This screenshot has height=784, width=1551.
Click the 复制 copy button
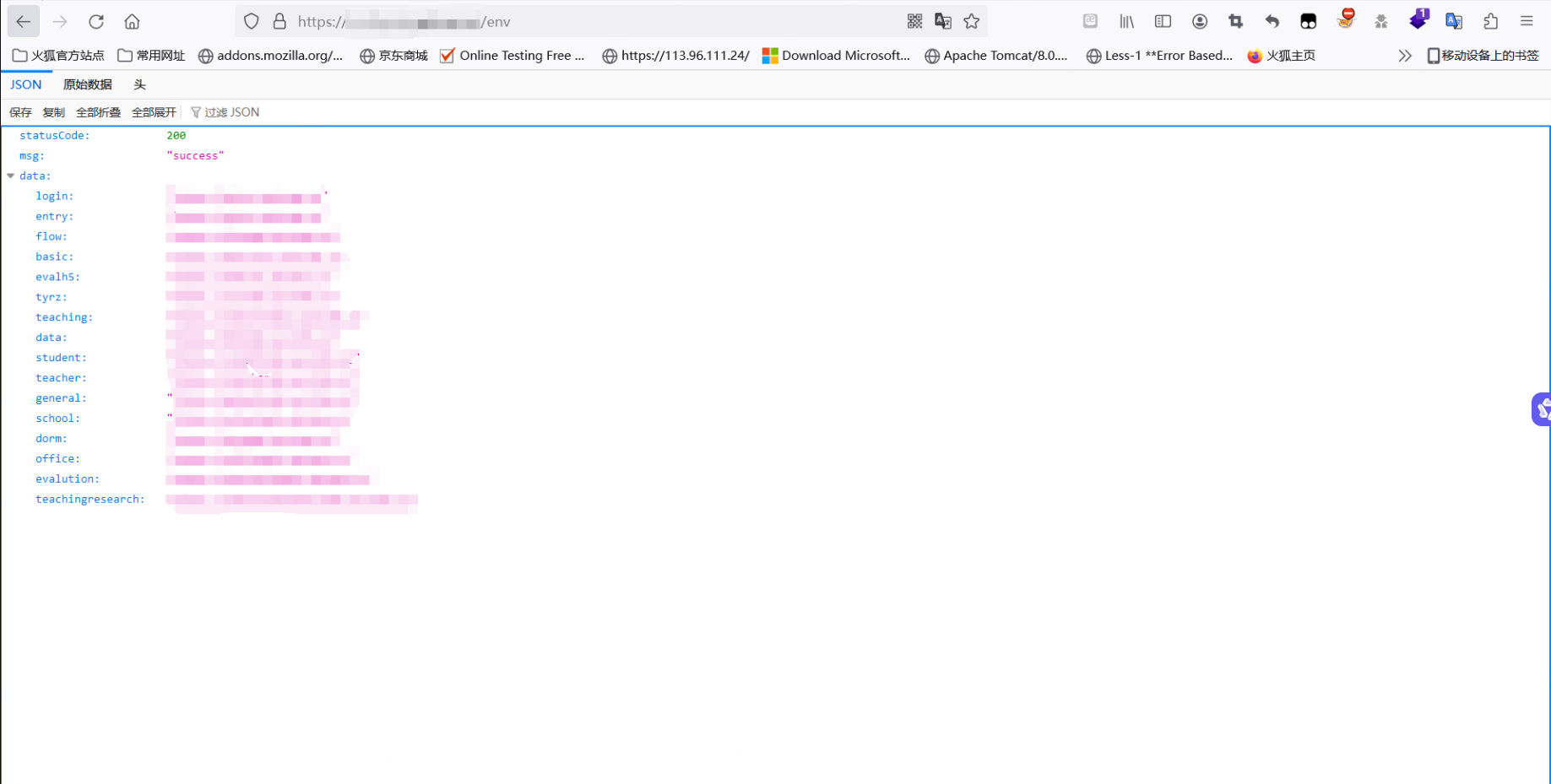point(53,112)
